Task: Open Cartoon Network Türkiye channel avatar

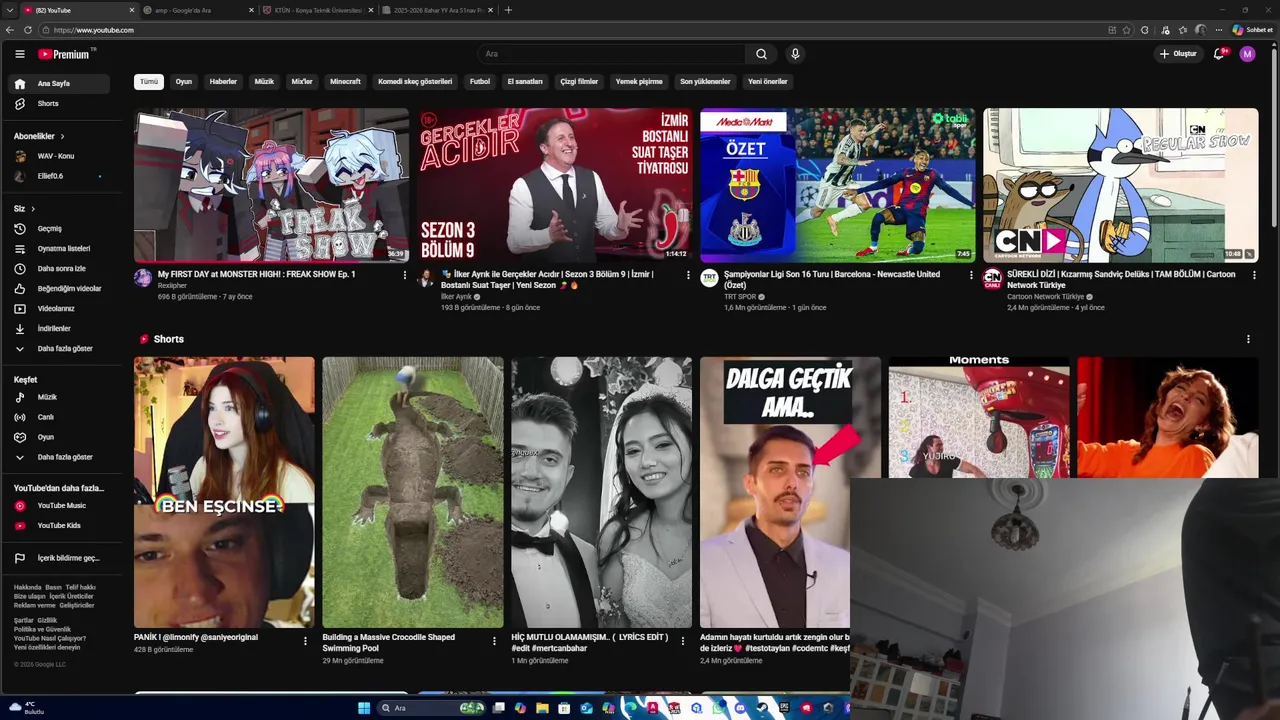Action: (992, 277)
